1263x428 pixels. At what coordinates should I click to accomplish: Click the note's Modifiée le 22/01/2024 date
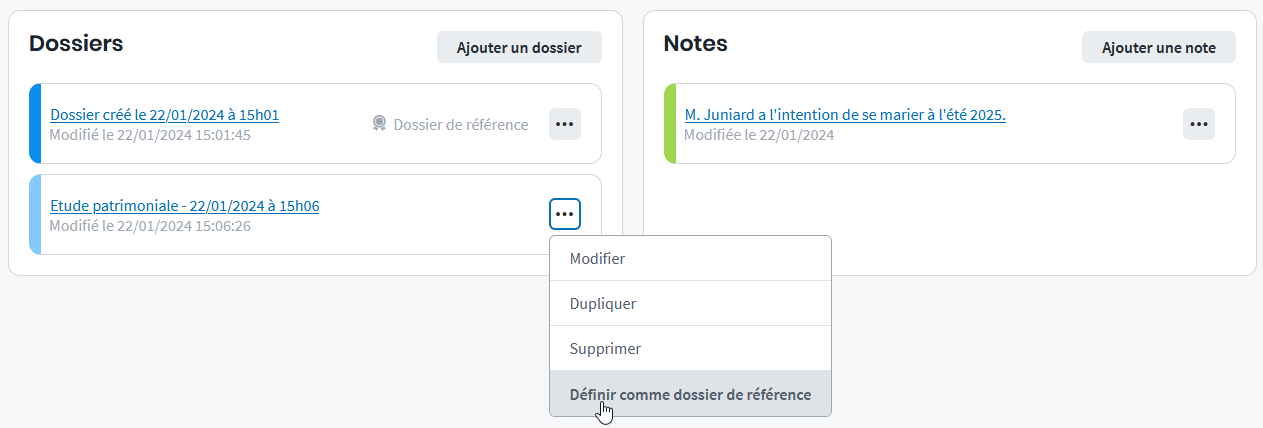759,135
